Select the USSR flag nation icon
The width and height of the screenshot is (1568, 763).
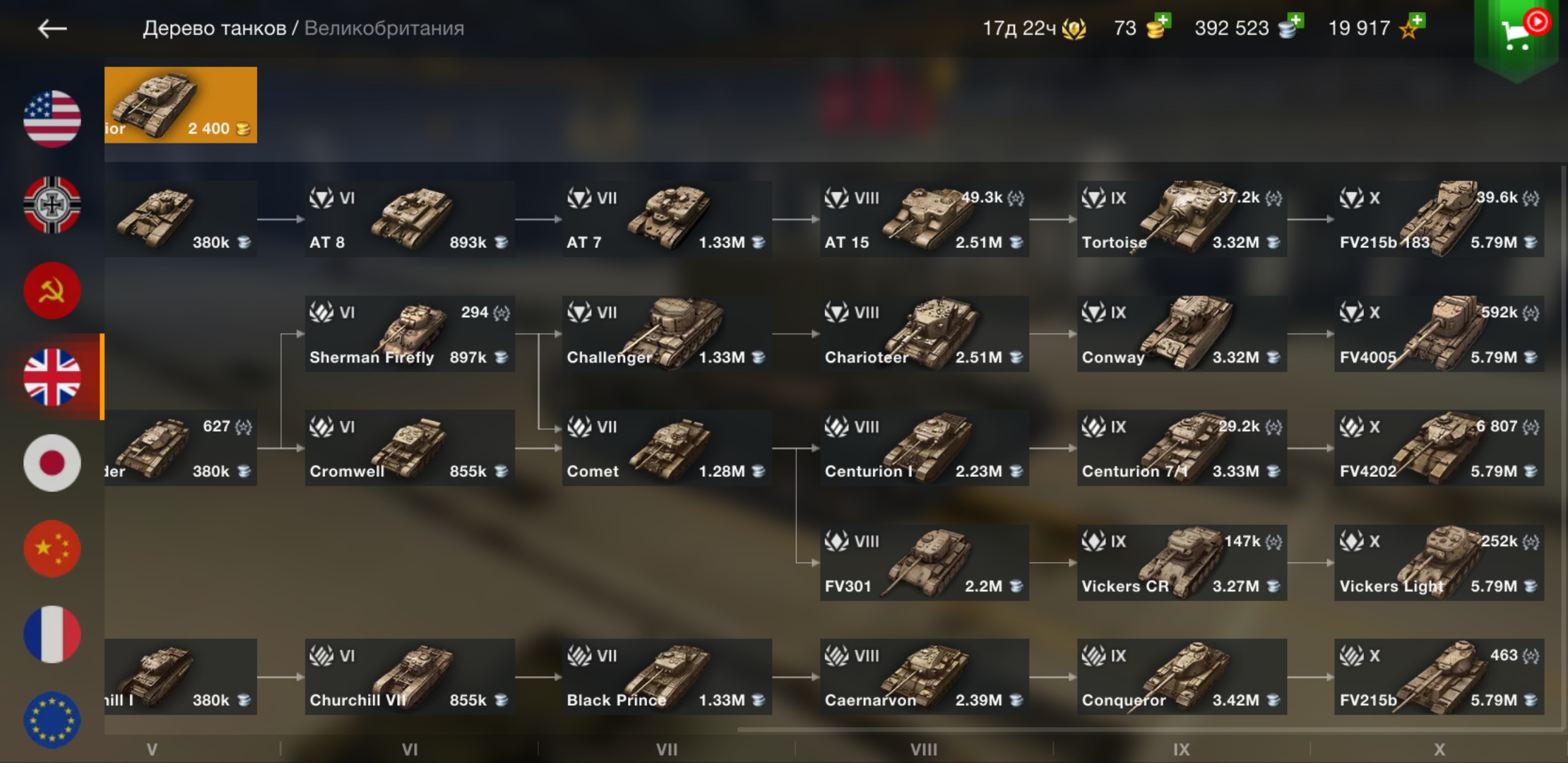[x=52, y=291]
